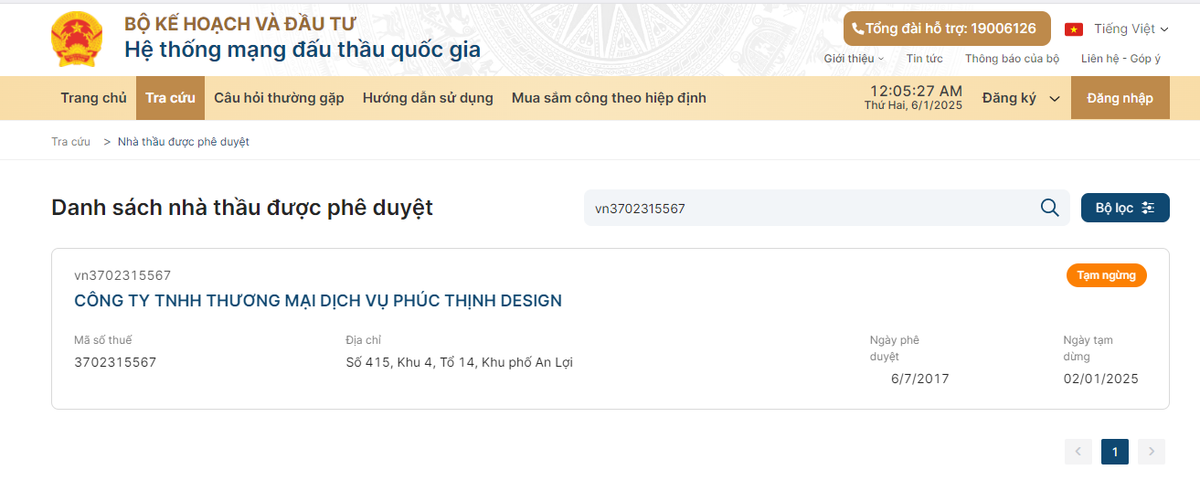Click the Tạm ngừng status badge
Viewport: 1200px width, 483px height.
[x=1107, y=275]
